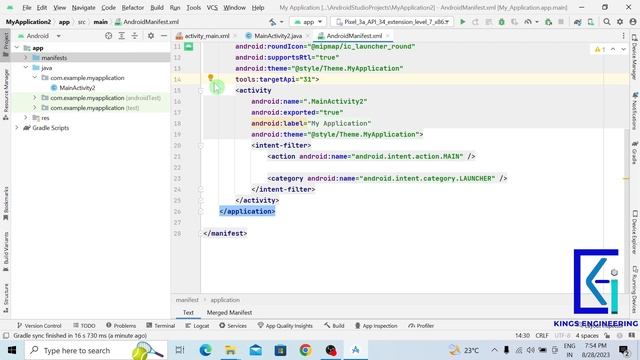Click Expand All icon in Project panel
Image resolution: width=640 pixels, height=360 pixels.
coord(122,36)
